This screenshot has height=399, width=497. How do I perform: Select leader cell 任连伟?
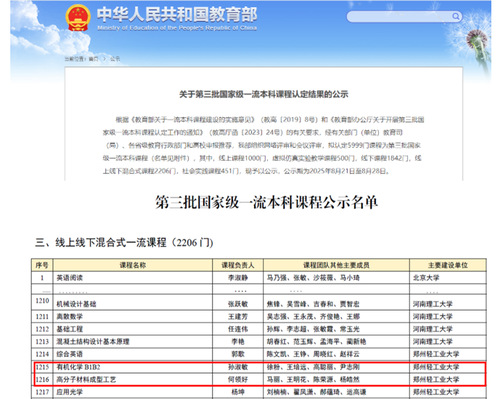[238, 329]
